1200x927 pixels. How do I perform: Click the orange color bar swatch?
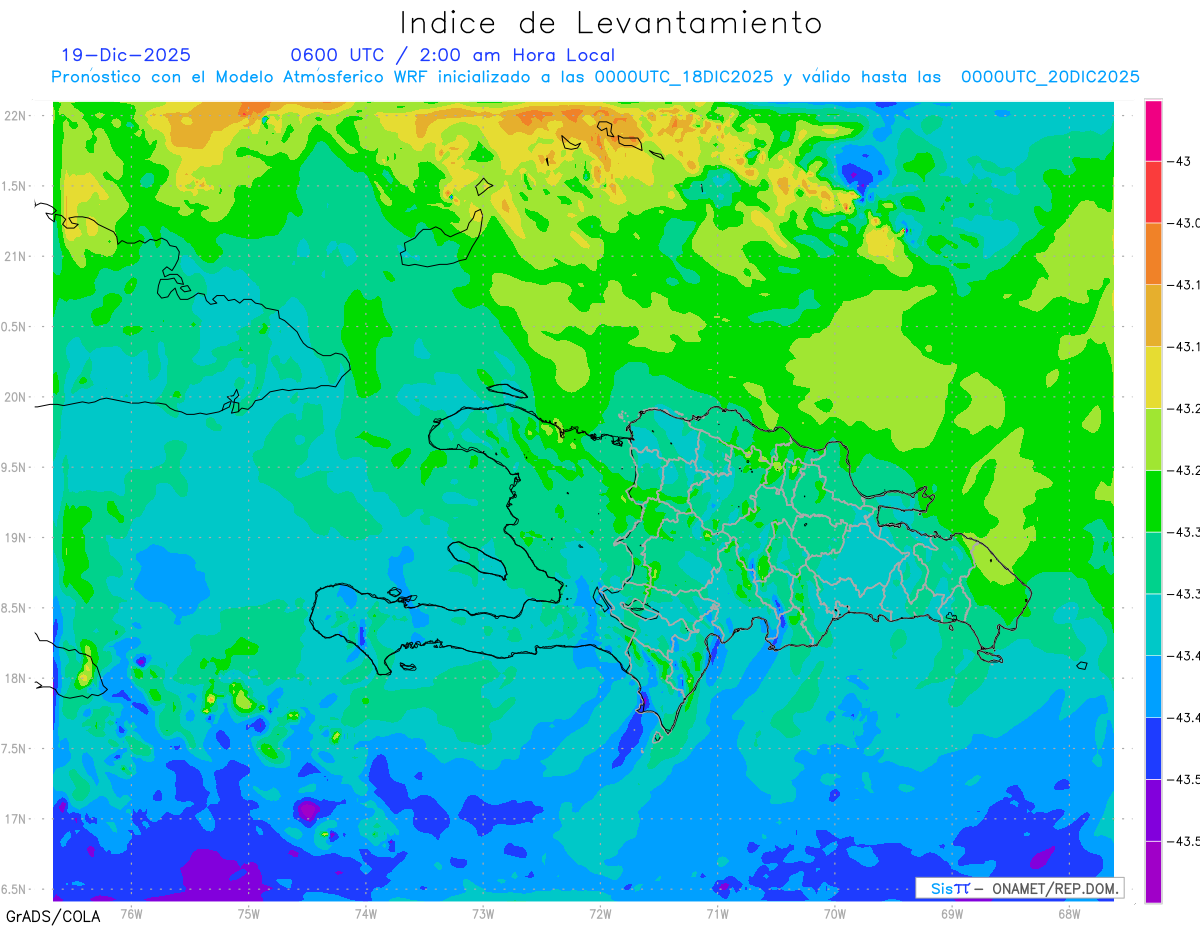click(1153, 254)
